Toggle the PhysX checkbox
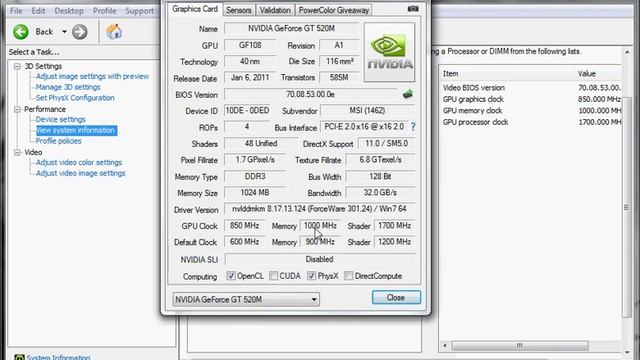640x360 pixels. click(311, 276)
